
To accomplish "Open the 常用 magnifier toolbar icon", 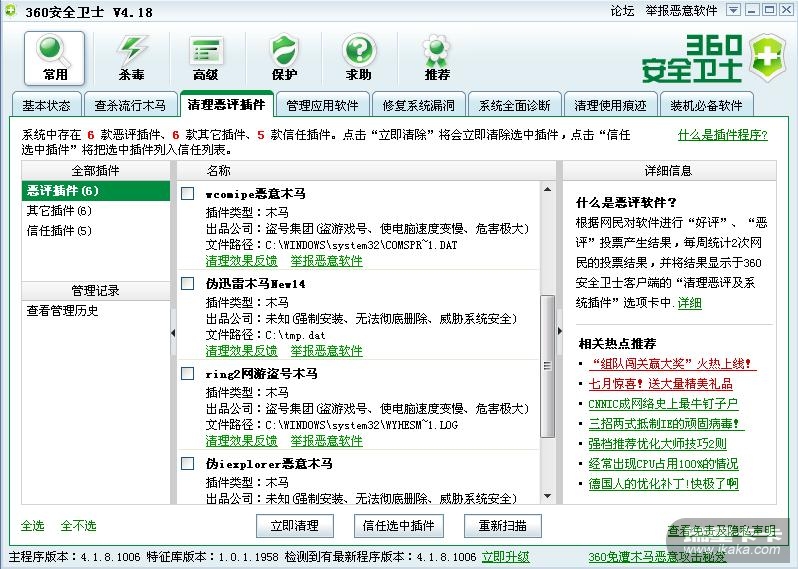I will (54, 58).
